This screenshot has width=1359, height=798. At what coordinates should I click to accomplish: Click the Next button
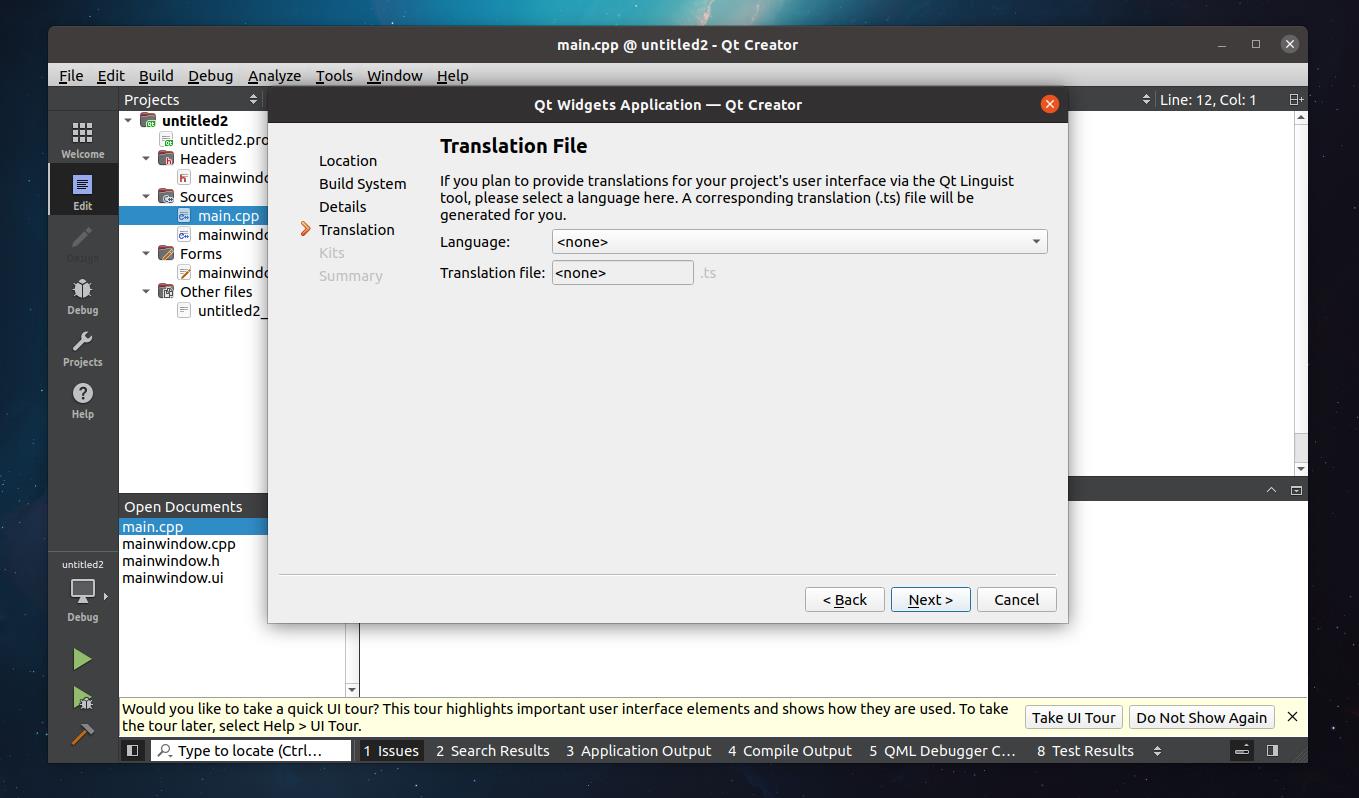(x=930, y=599)
